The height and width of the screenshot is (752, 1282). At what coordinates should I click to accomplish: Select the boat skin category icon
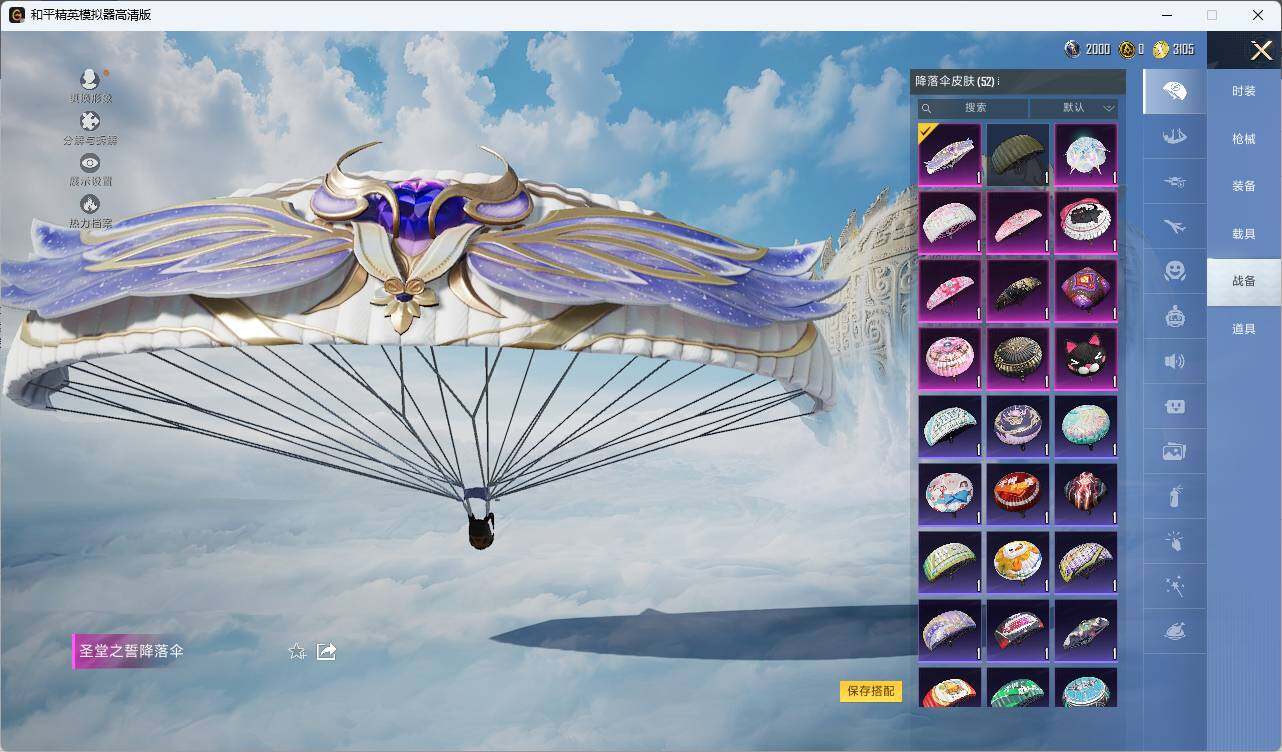1175,137
